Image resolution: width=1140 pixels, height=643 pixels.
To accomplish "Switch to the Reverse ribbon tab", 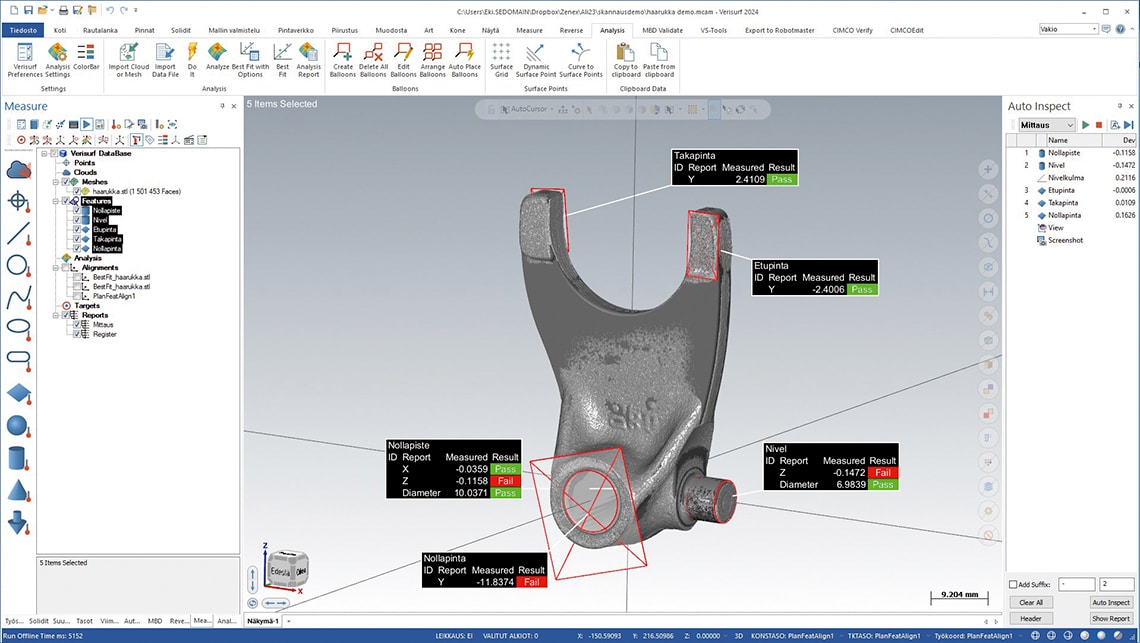I will 571,31.
